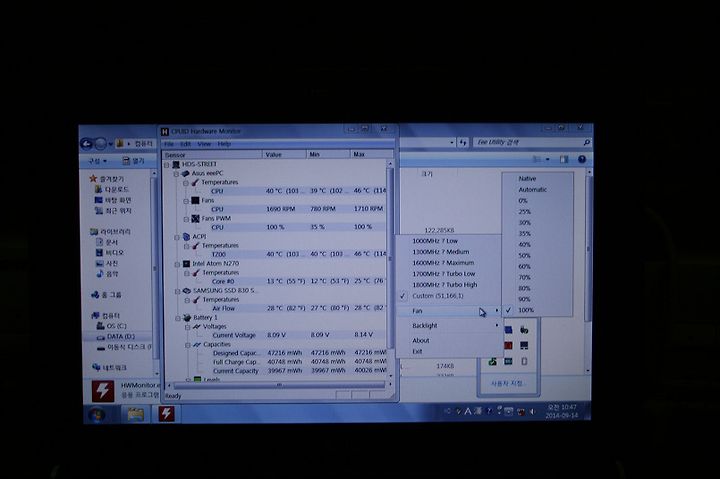
Task: Collapse the Asus eeePC node
Action: 176,174
